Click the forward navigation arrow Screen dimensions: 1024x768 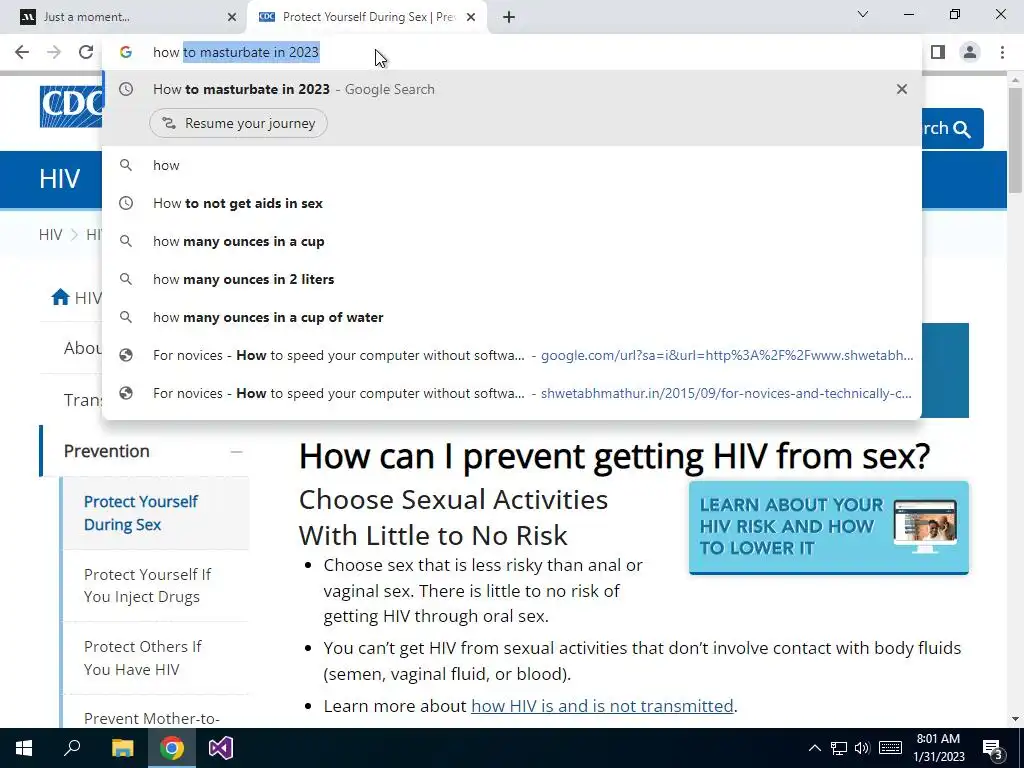point(54,52)
